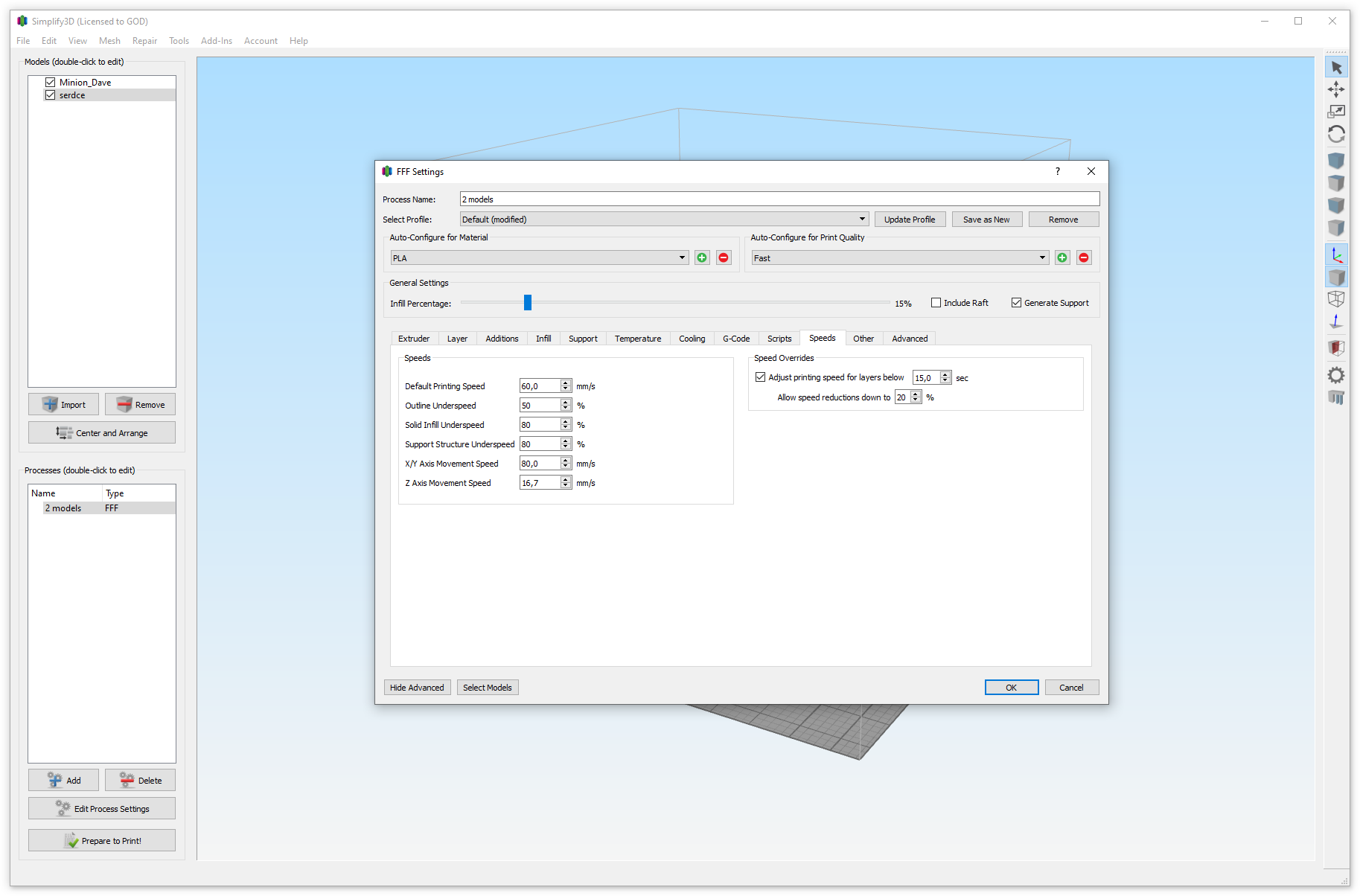The width and height of the screenshot is (1360, 896).
Task: Open the print quality dropdown showing Fast
Action: click(x=900, y=257)
